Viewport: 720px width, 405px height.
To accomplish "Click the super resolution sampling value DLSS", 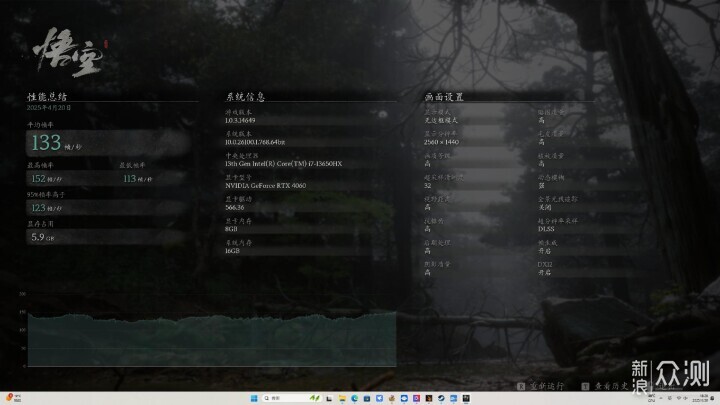I will coord(546,229).
